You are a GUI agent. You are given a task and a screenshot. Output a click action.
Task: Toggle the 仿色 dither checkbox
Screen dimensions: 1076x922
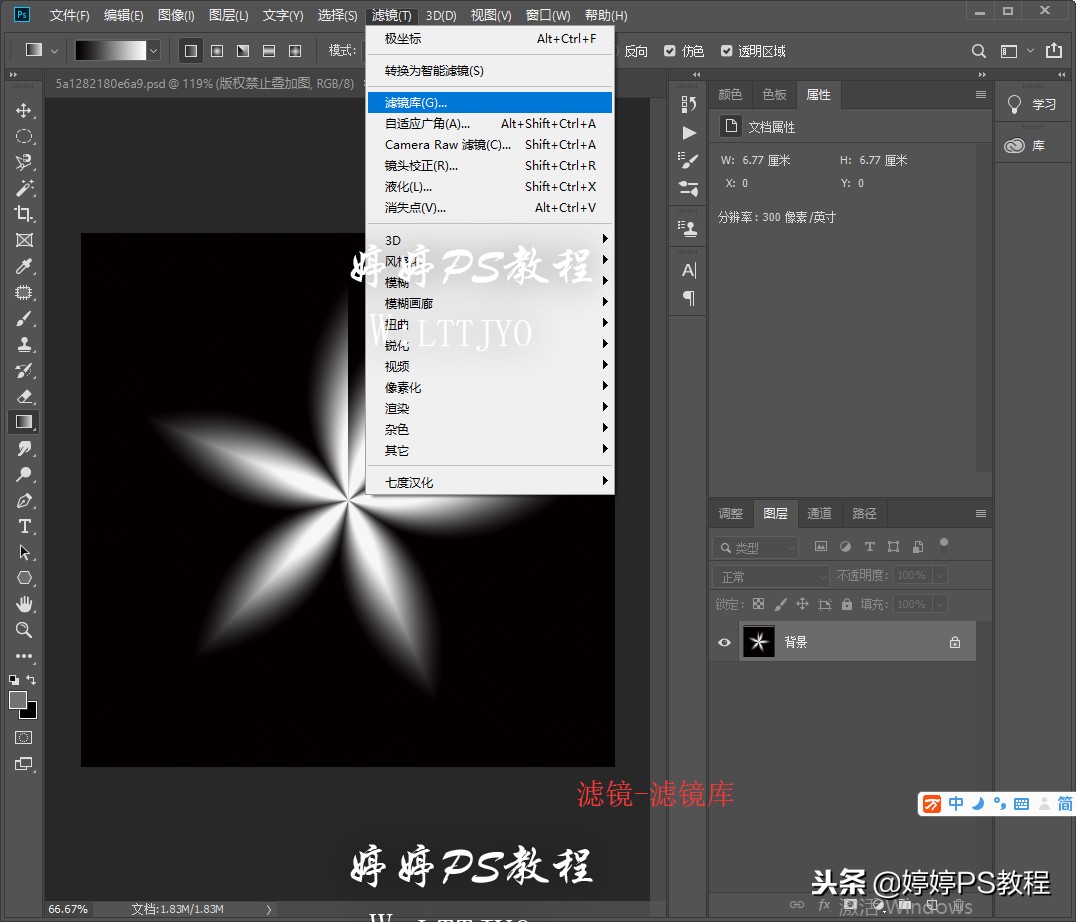pyautogui.click(x=670, y=51)
